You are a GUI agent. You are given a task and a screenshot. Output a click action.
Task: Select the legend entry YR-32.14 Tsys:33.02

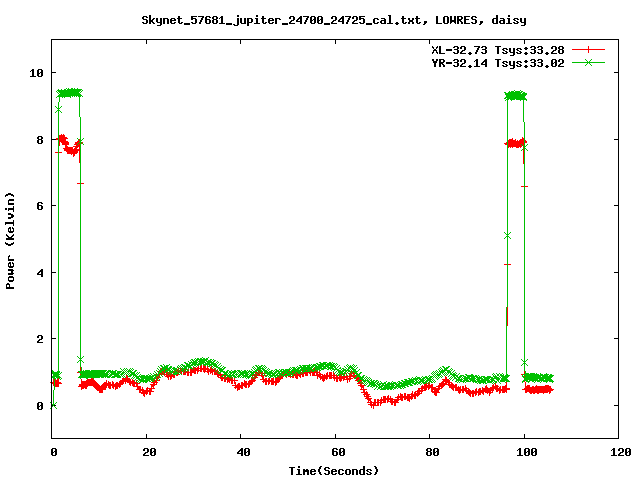tap(498, 63)
